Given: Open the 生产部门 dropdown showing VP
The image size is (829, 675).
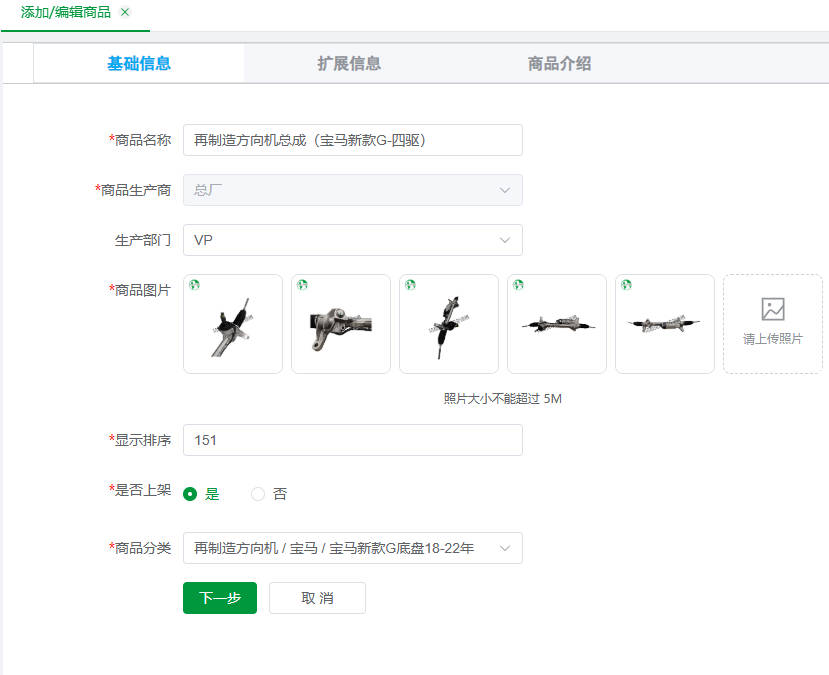Looking at the screenshot, I should pos(352,240).
